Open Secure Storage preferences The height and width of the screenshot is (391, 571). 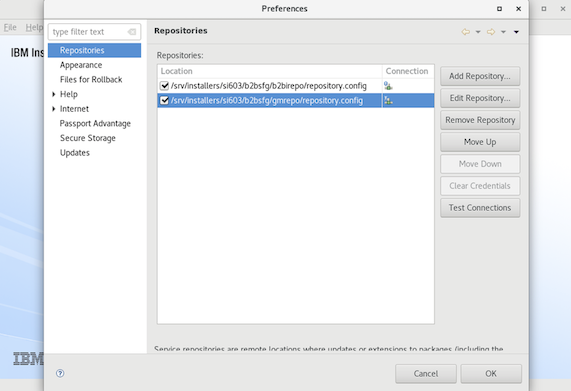point(88,138)
